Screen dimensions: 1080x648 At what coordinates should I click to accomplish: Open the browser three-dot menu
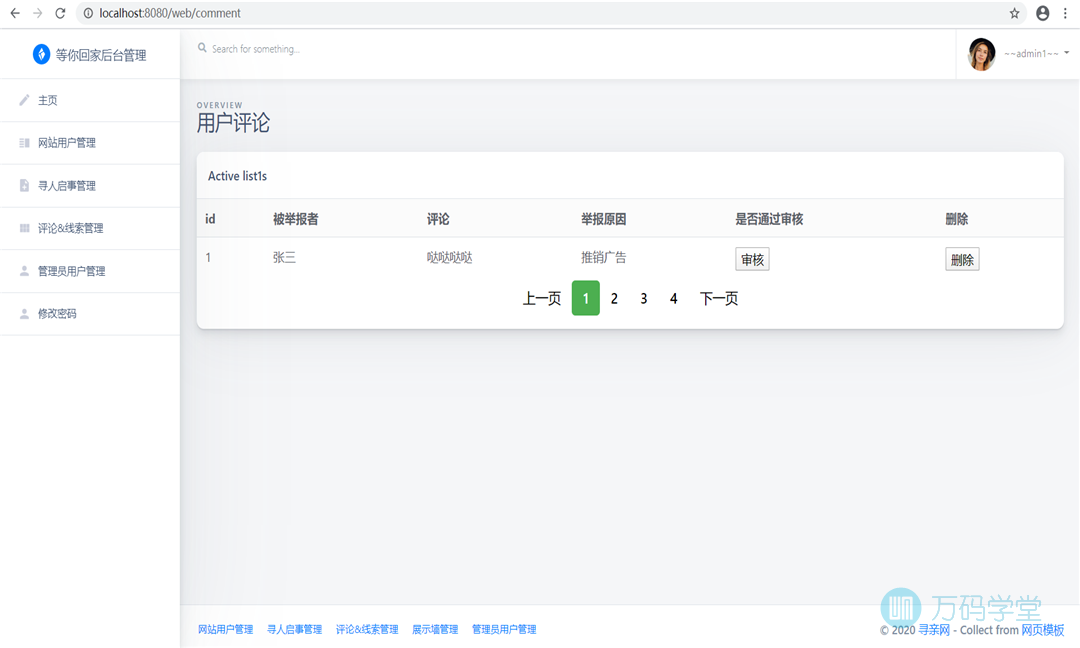1066,14
